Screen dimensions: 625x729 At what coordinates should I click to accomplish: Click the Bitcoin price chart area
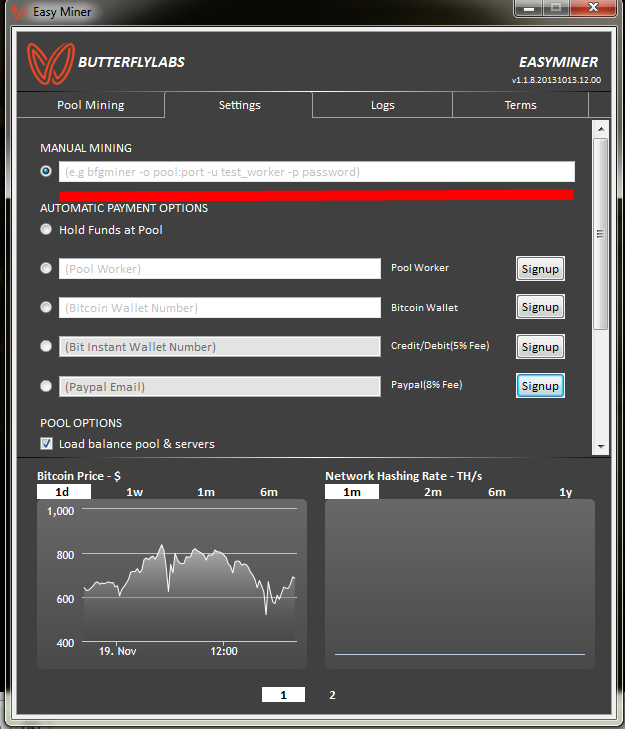pyautogui.click(x=172, y=584)
